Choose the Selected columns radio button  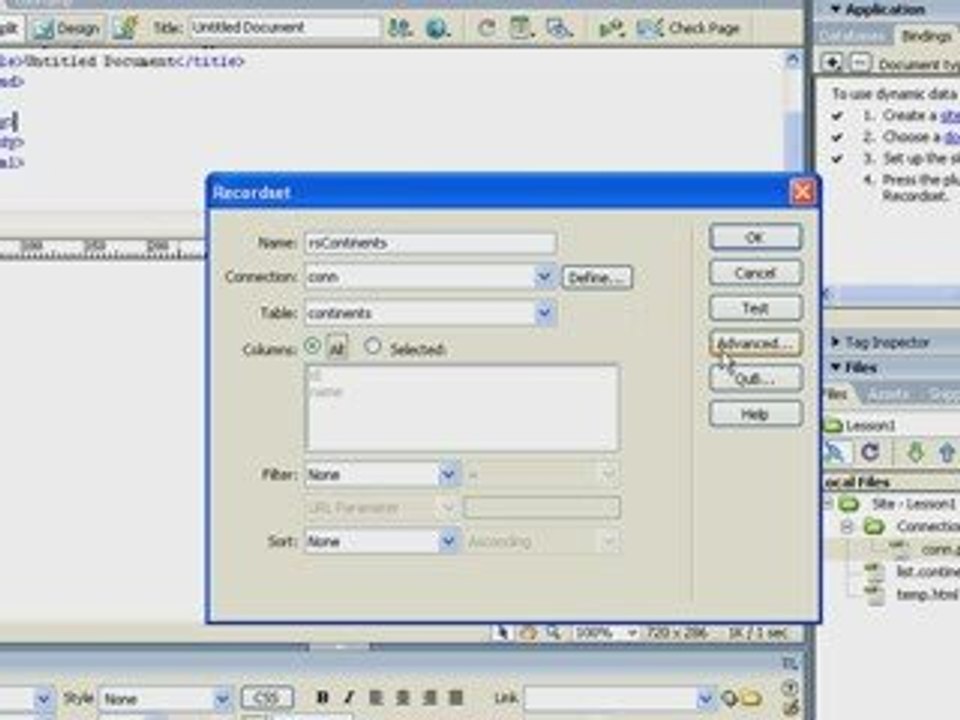coord(372,347)
